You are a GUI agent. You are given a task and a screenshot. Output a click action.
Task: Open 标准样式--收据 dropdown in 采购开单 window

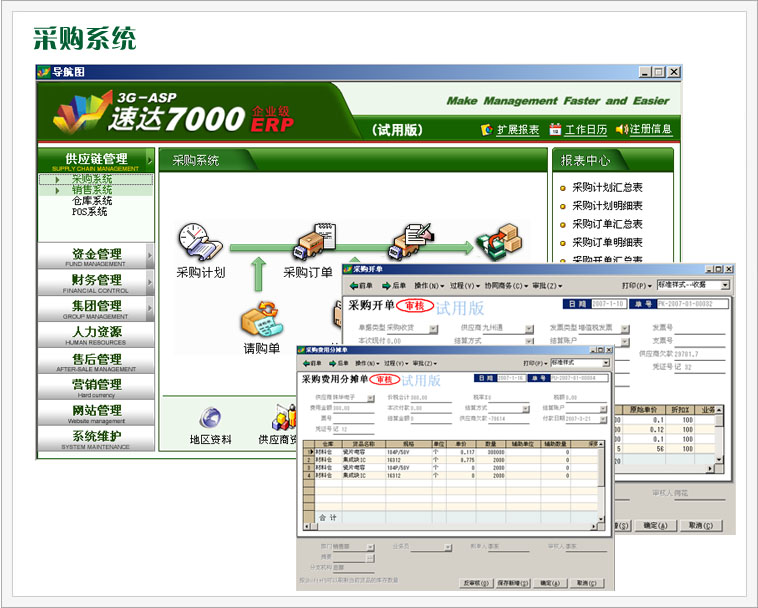click(725, 285)
